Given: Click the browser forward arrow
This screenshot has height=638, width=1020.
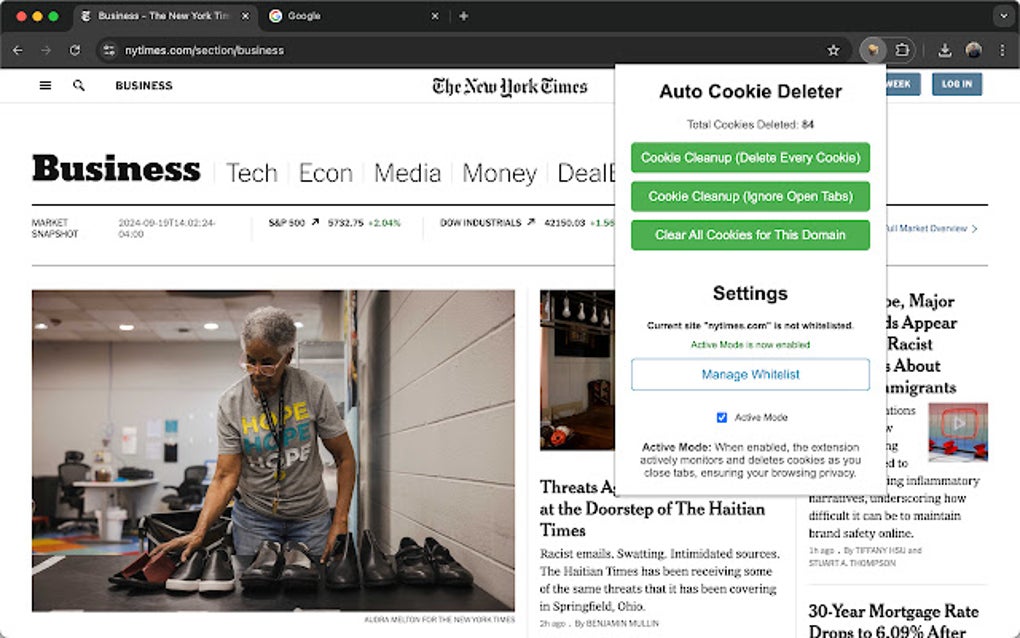Looking at the screenshot, I should pos(46,50).
